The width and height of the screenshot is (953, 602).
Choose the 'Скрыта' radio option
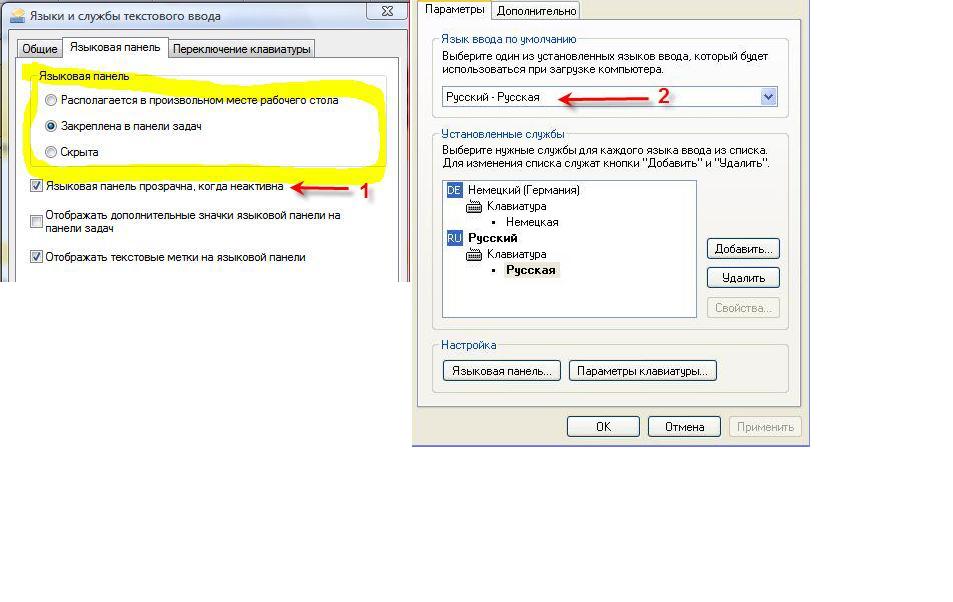click(51, 152)
